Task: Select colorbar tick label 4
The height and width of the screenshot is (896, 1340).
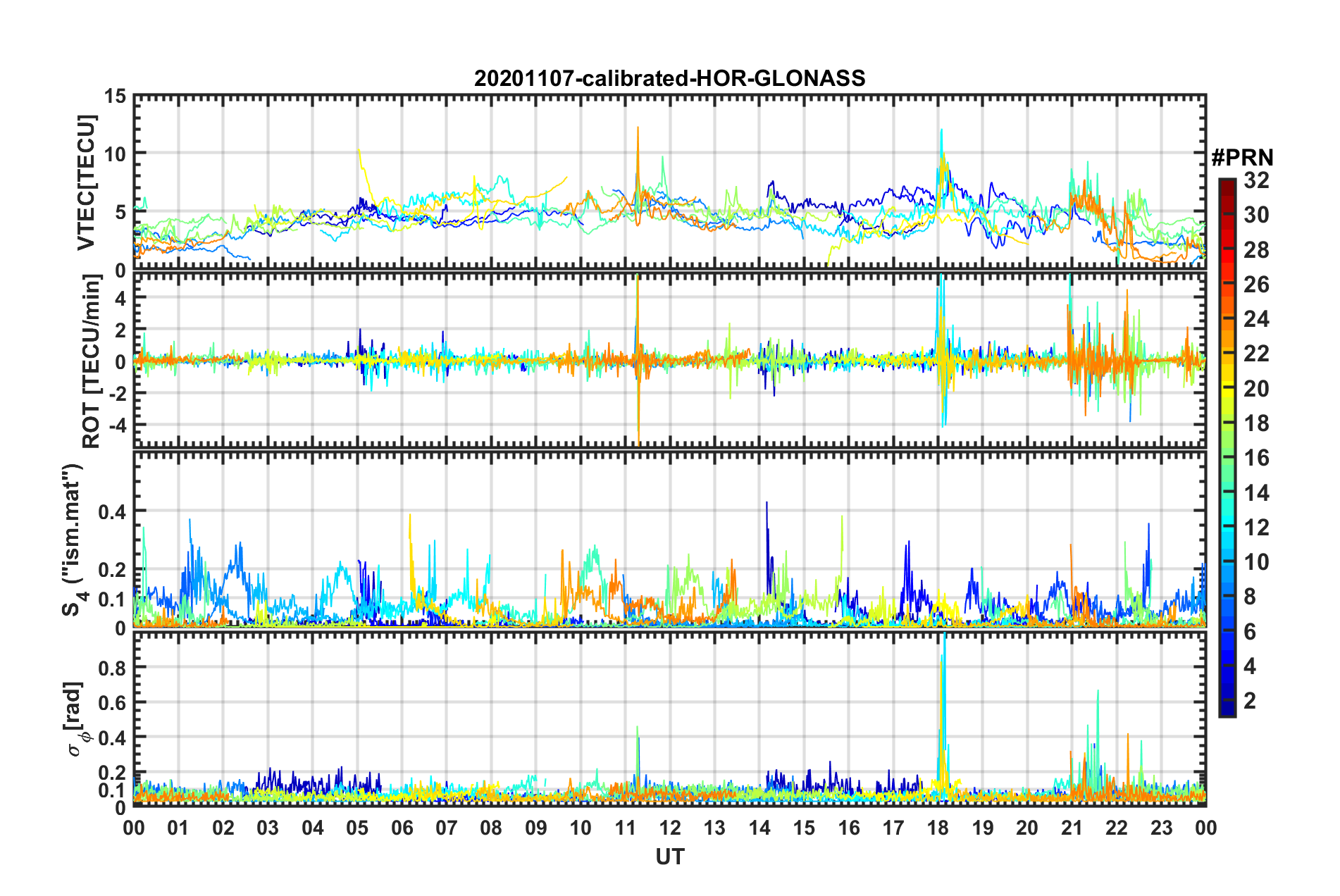Action: [1250, 666]
